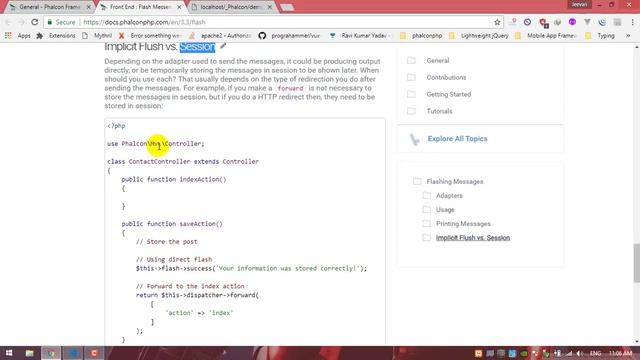640x360 pixels.
Task: Jump to the Adapters section
Action: [449, 196]
